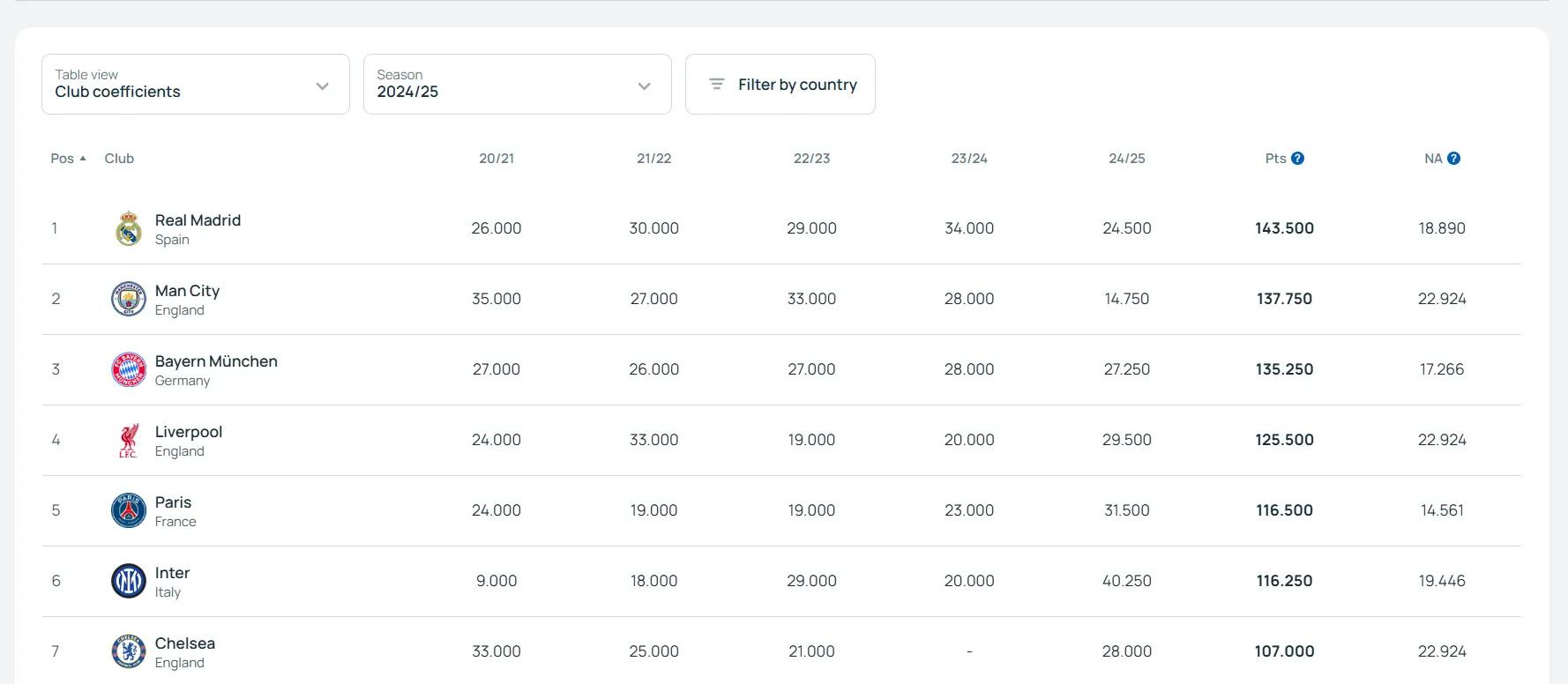Image resolution: width=1568 pixels, height=684 pixels.
Task: Select Chelsea's total 107.000
Action: tap(1285, 651)
